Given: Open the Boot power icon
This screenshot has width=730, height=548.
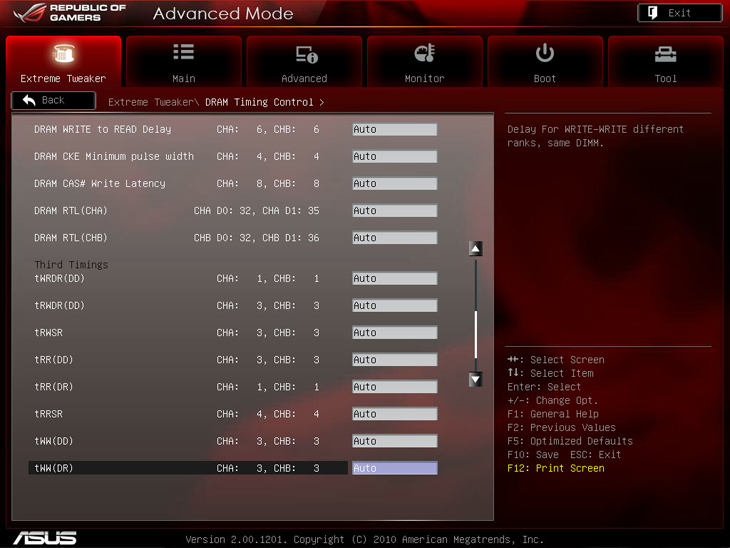Looking at the screenshot, I should tap(545, 53).
